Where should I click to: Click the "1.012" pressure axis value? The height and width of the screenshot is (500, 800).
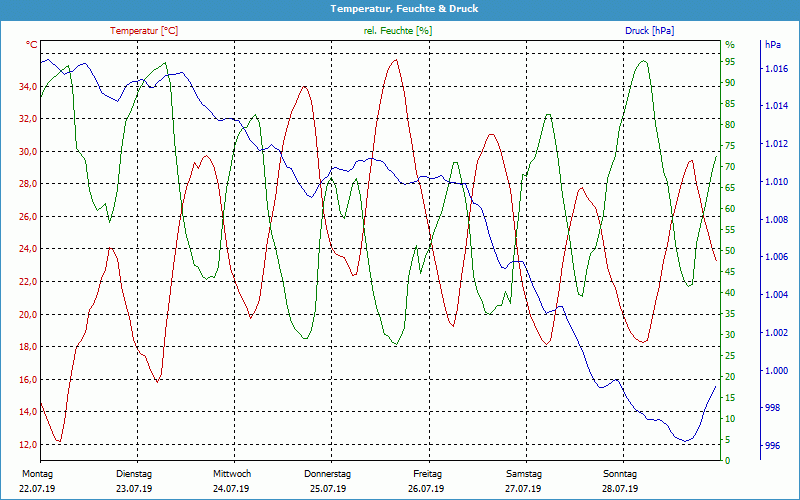776,144
